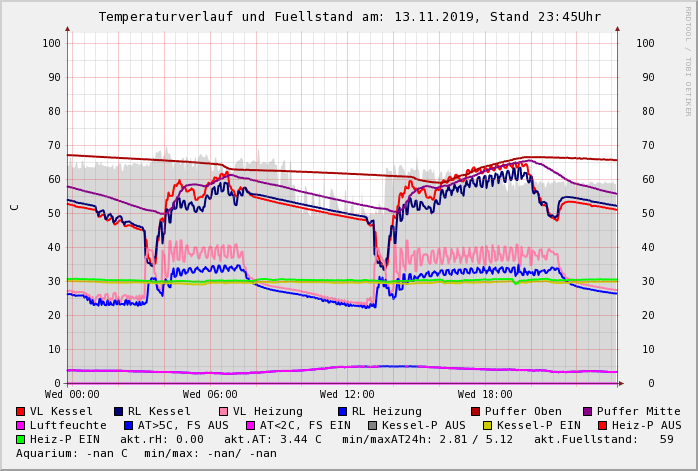Select the pink VL Heizung legend swatch
The width and height of the screenshot is (698, 471).
pos(223,411)
